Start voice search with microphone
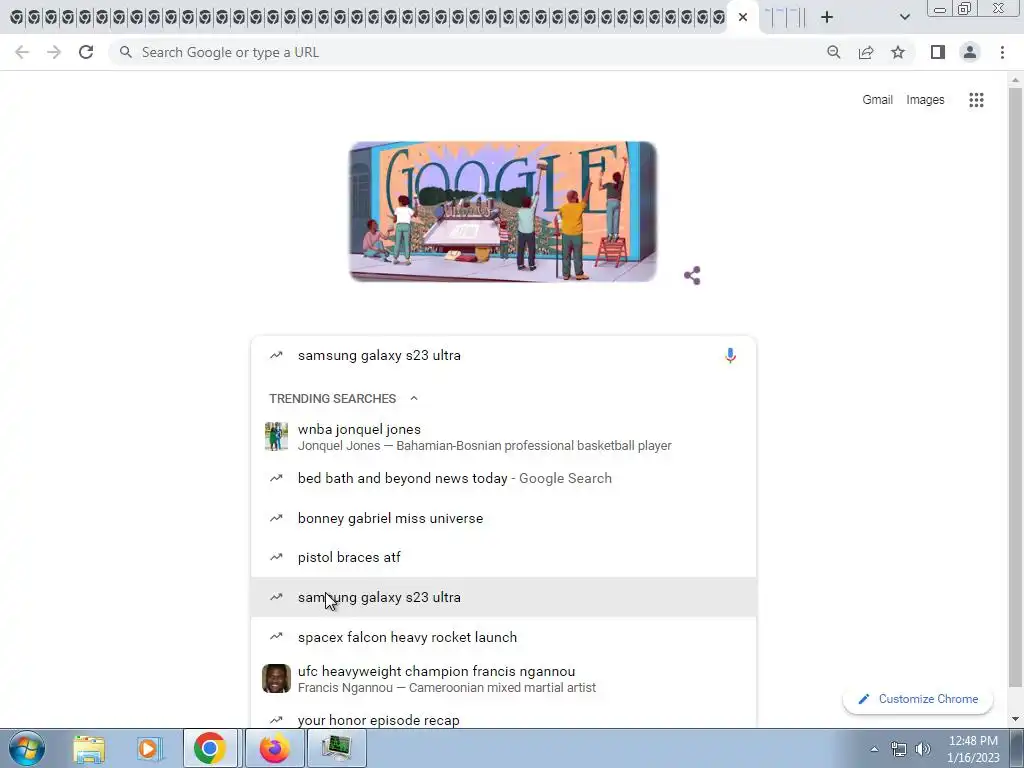The width and height of the screenshot is (1024, 768). [x=730, y=355]
